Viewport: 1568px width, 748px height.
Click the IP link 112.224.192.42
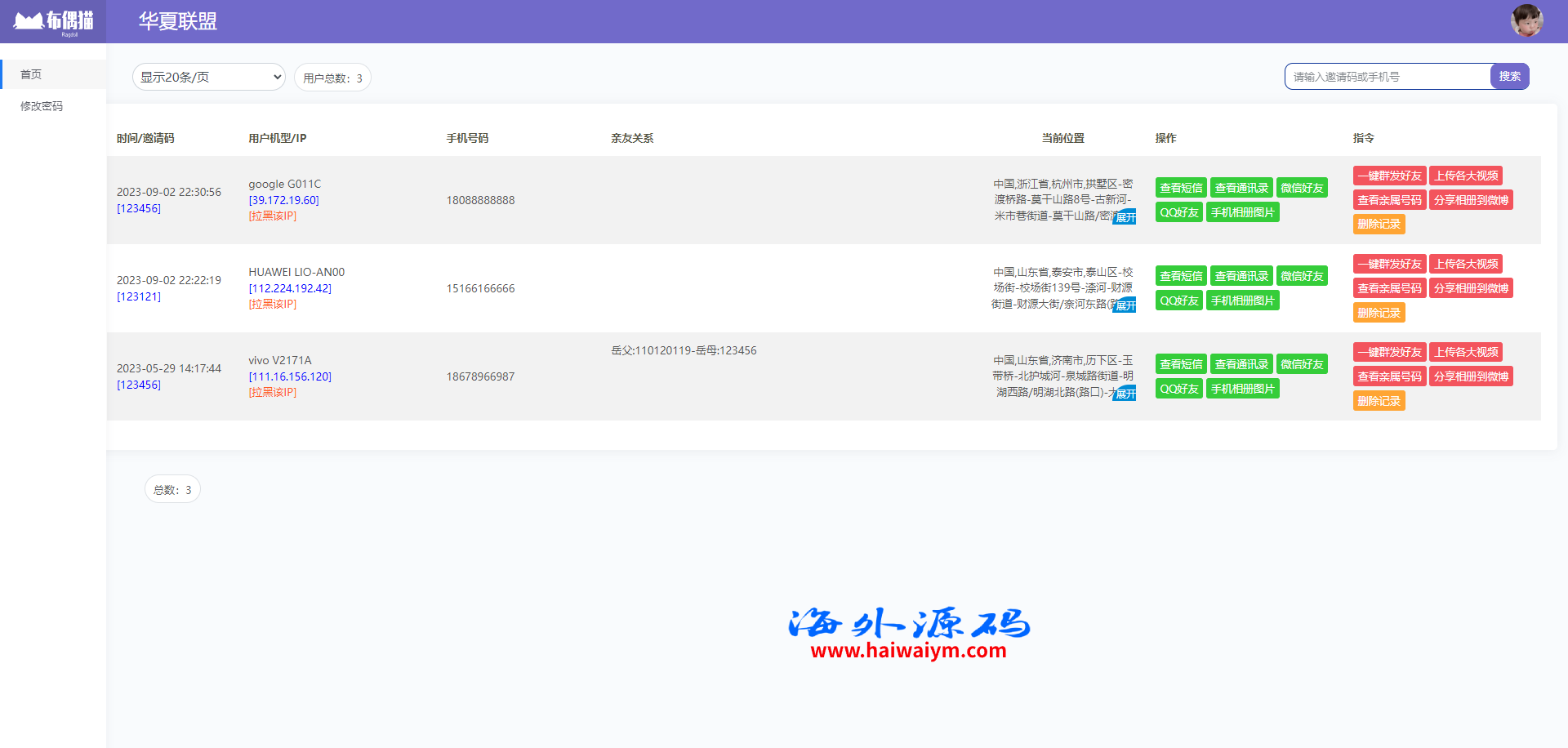point(290,288)
